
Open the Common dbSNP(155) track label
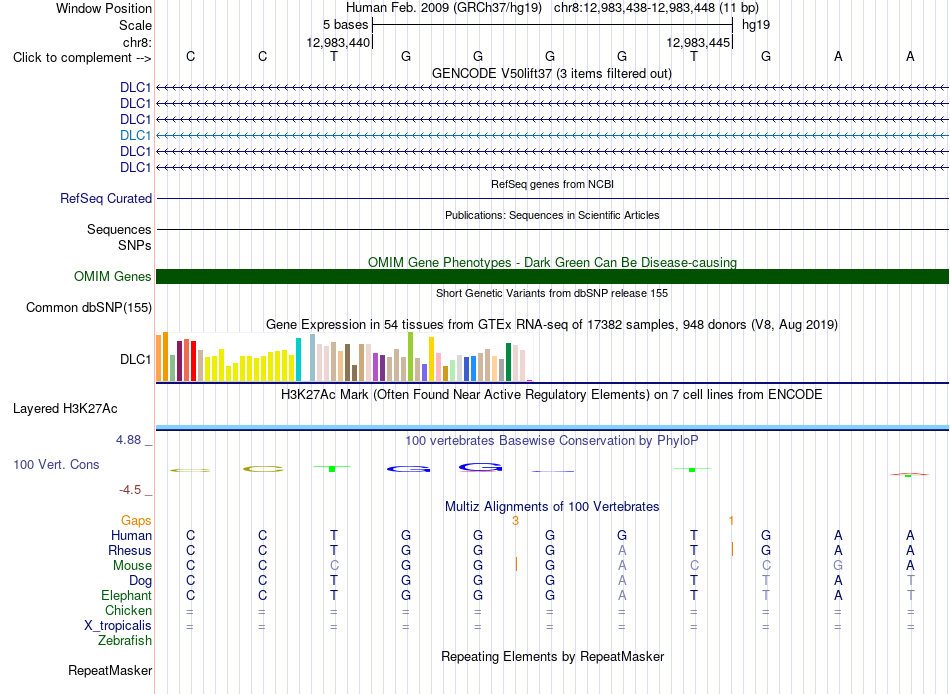(89, 307)
